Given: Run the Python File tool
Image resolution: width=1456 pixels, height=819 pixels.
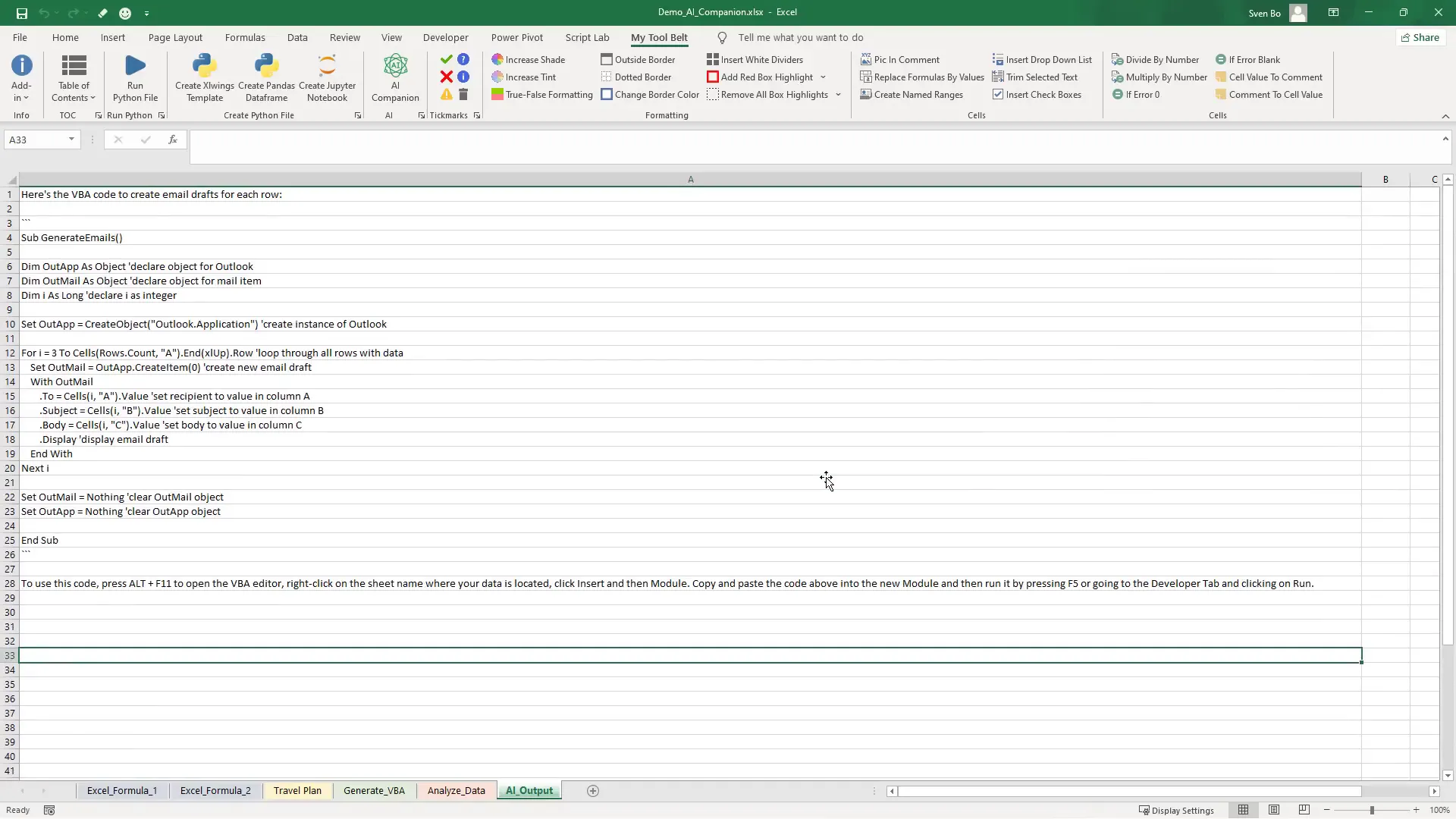Looking at the screenshot, I should pos(134,78).
